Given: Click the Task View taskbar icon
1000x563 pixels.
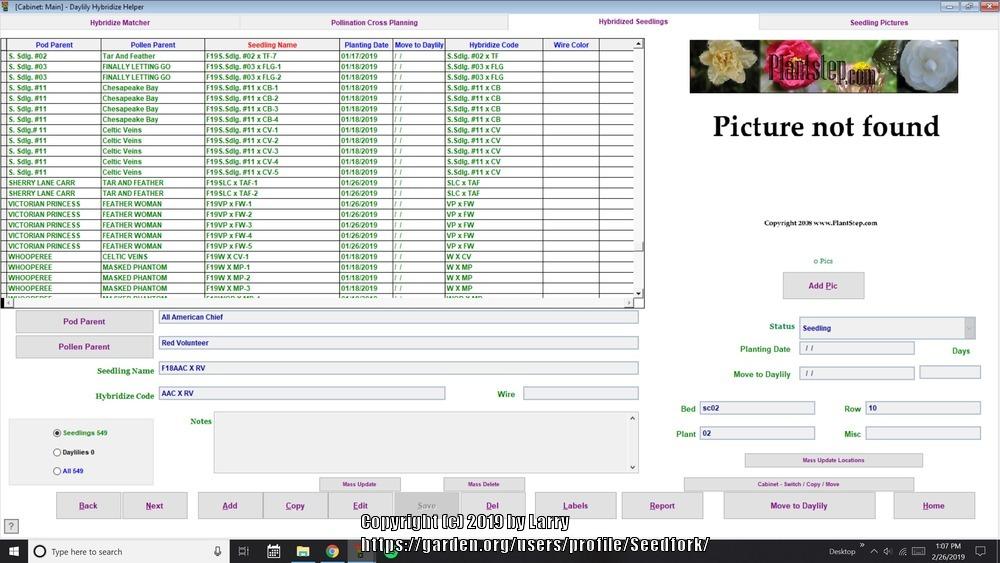Looking at the screenshot, I should click(x=244, y=551).
